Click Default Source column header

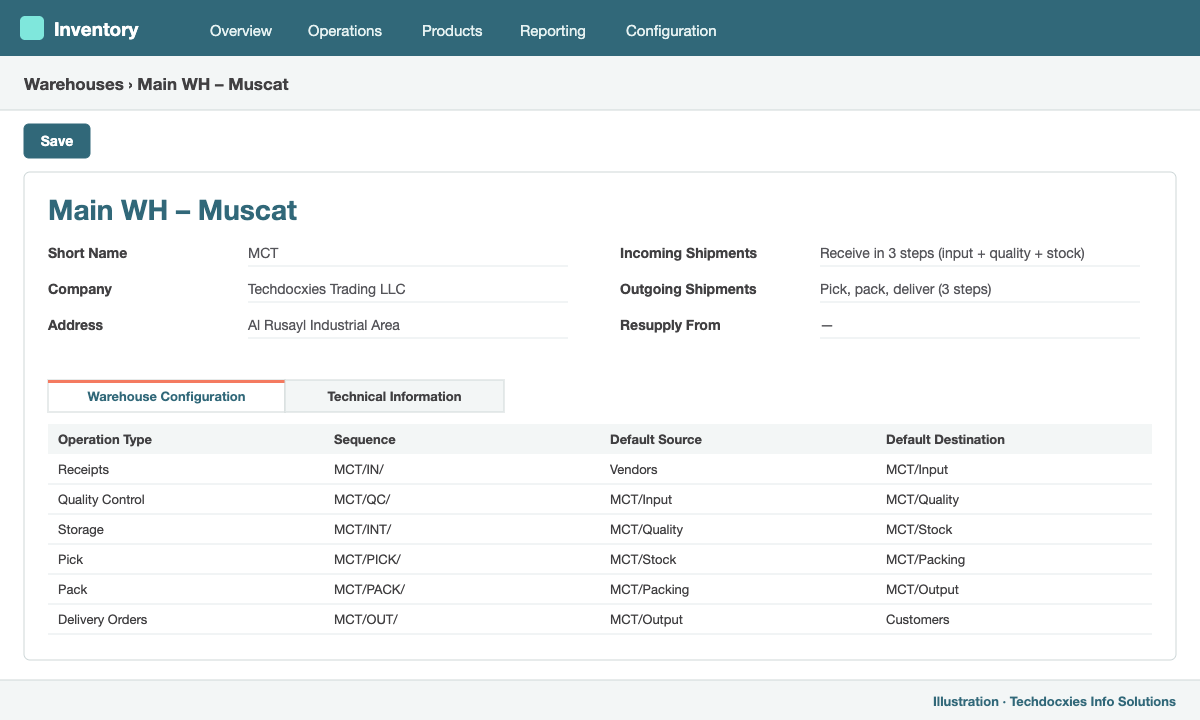[x=656, y=439]
